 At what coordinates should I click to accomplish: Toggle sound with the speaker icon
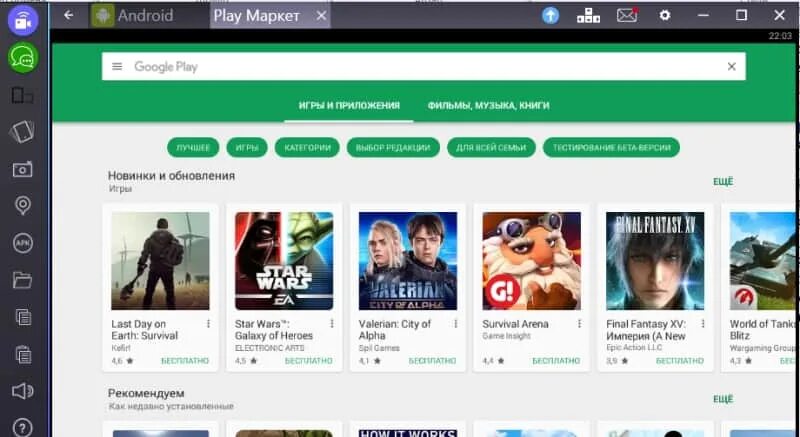(22, 391)
